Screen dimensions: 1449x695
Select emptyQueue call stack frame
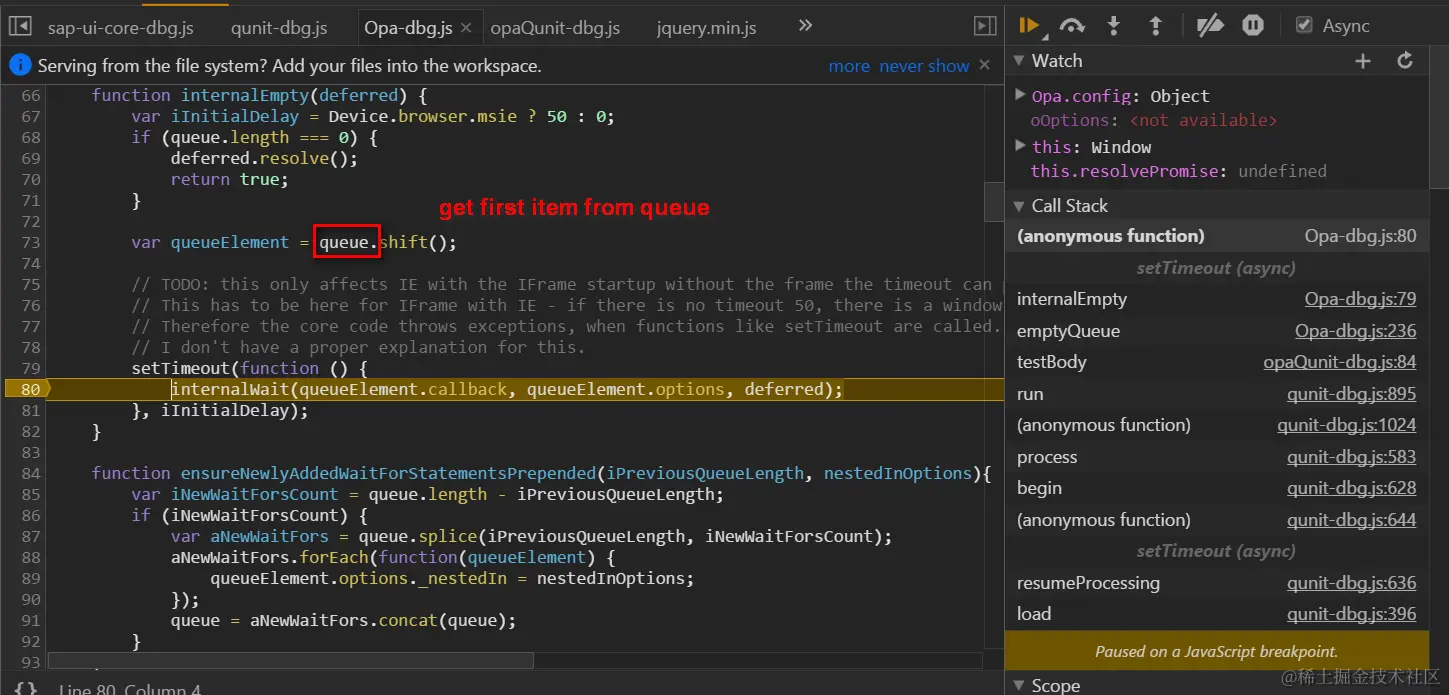pos(1068,331)
